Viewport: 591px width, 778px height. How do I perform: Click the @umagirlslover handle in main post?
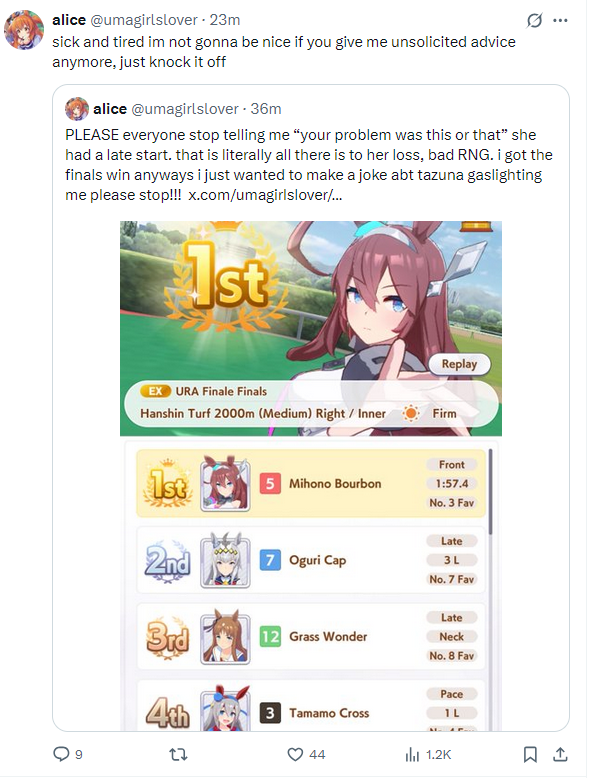coord(144,20)
